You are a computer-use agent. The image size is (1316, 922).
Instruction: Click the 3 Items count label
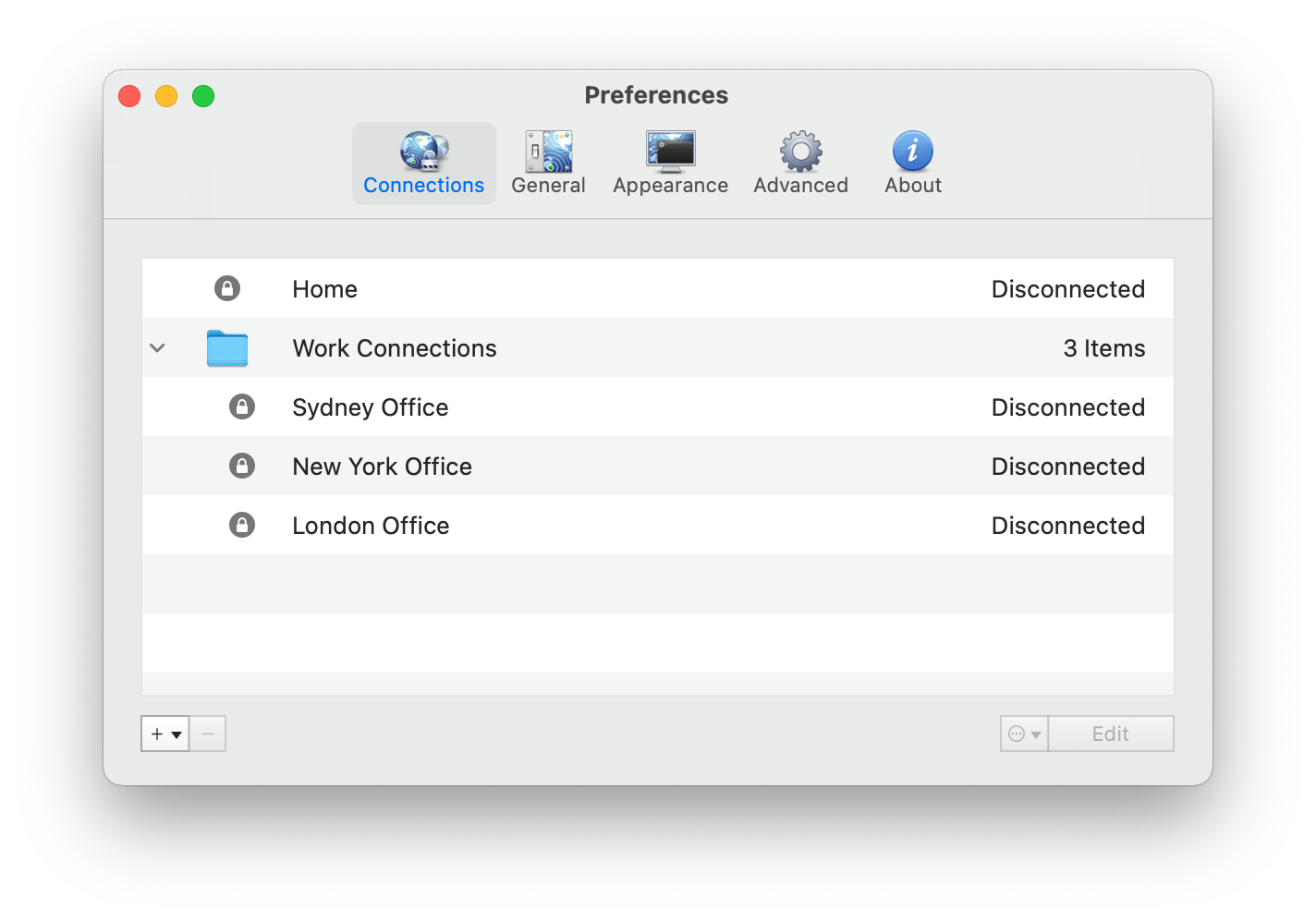(x=1104, y=348)
